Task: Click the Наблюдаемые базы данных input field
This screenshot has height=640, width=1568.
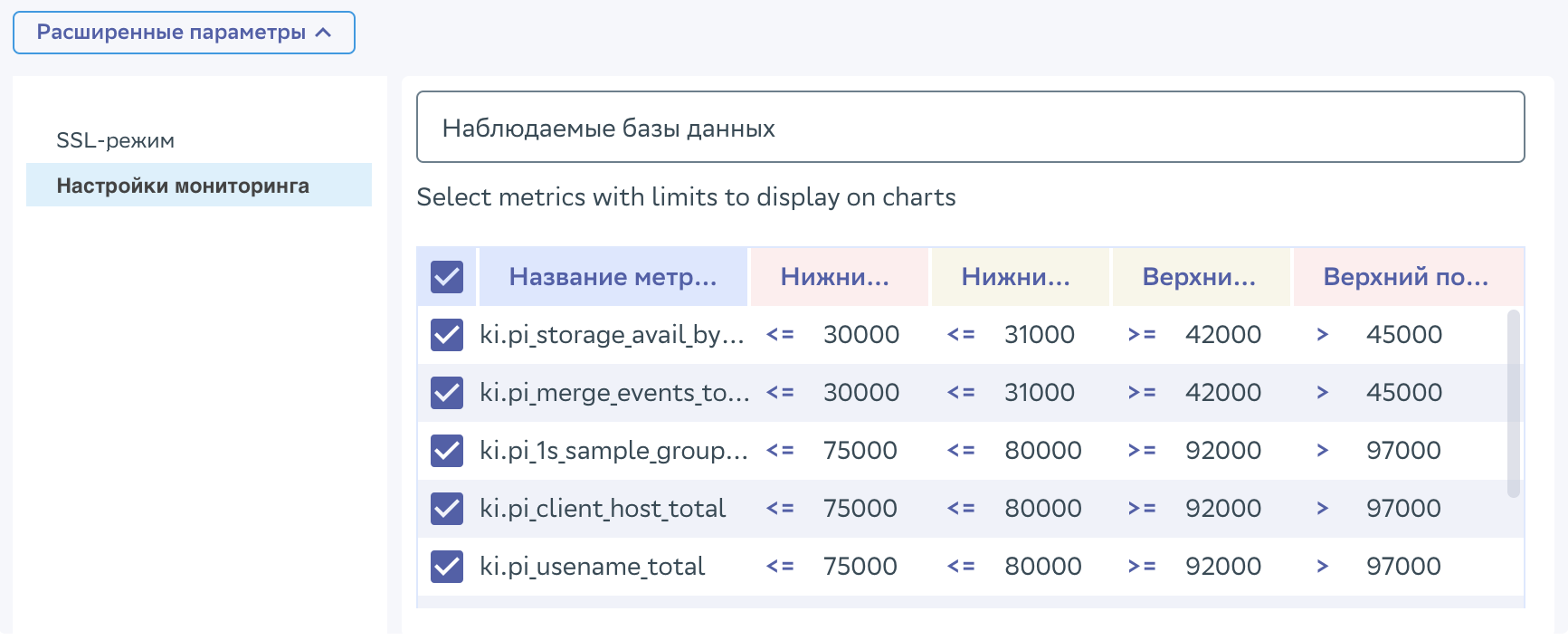Action: pos(970,128)
